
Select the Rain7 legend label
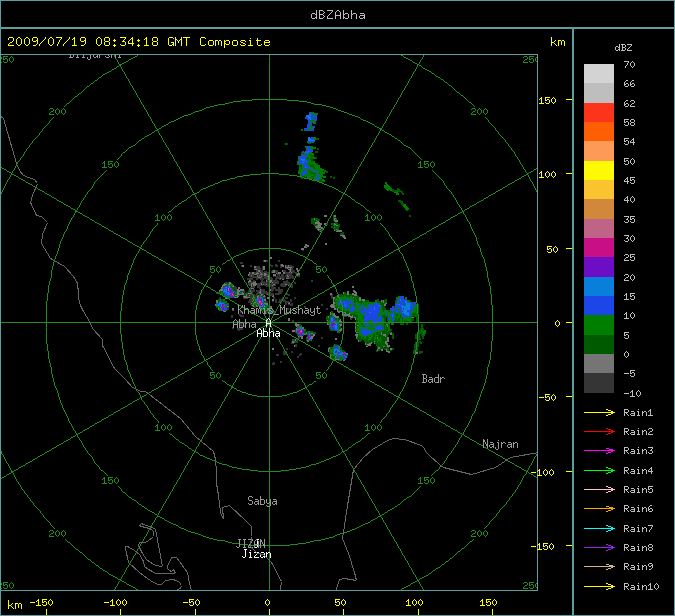tap(638, 528)
